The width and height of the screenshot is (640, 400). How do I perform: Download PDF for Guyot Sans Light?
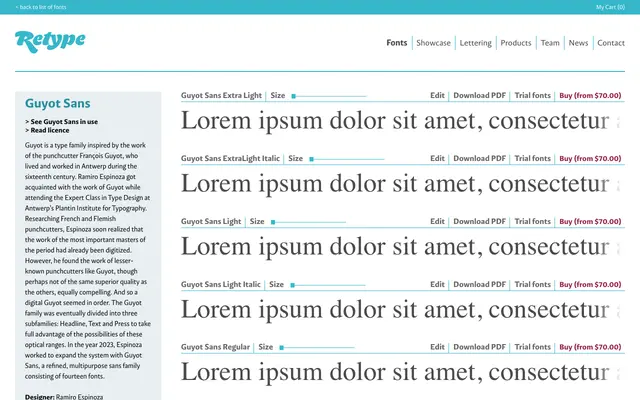coord(480,221)
